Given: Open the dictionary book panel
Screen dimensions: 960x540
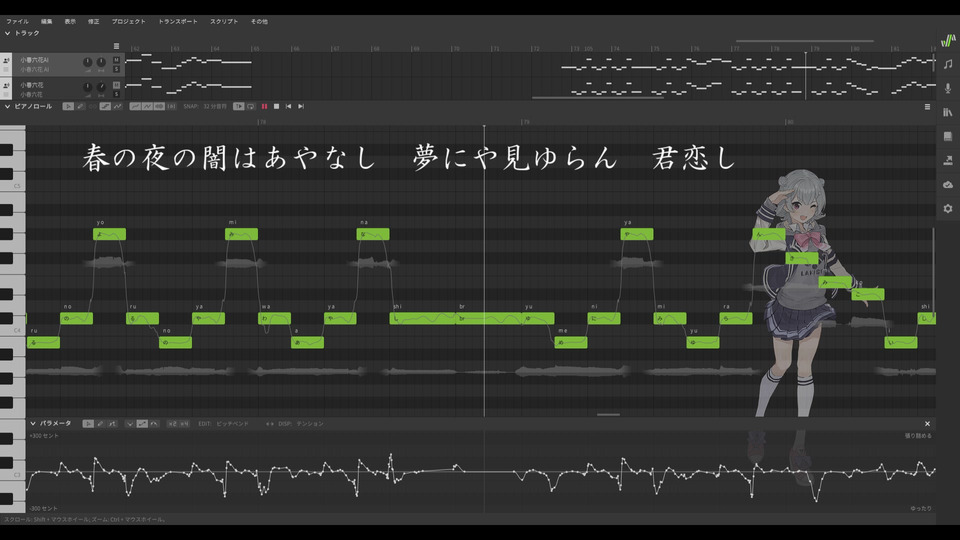Looking at the screenshot, I should (x=948, y=136).
